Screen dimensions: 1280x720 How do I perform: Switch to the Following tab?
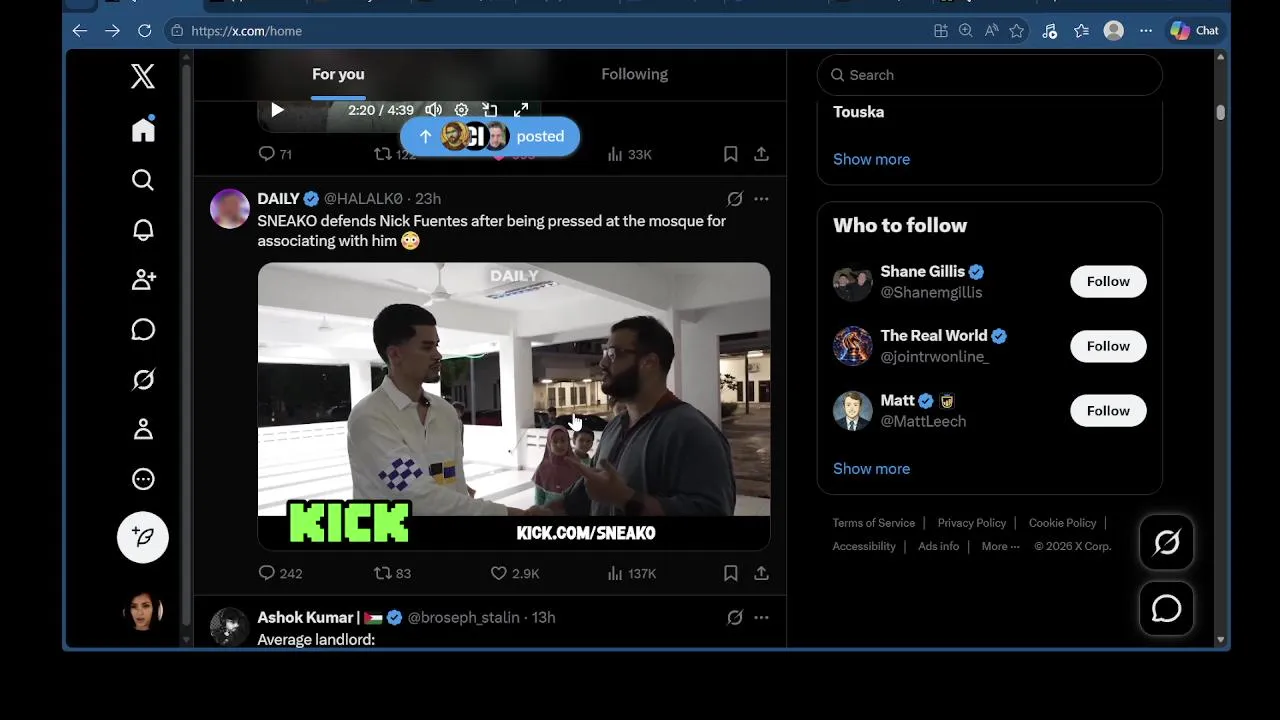click(634, 74)
